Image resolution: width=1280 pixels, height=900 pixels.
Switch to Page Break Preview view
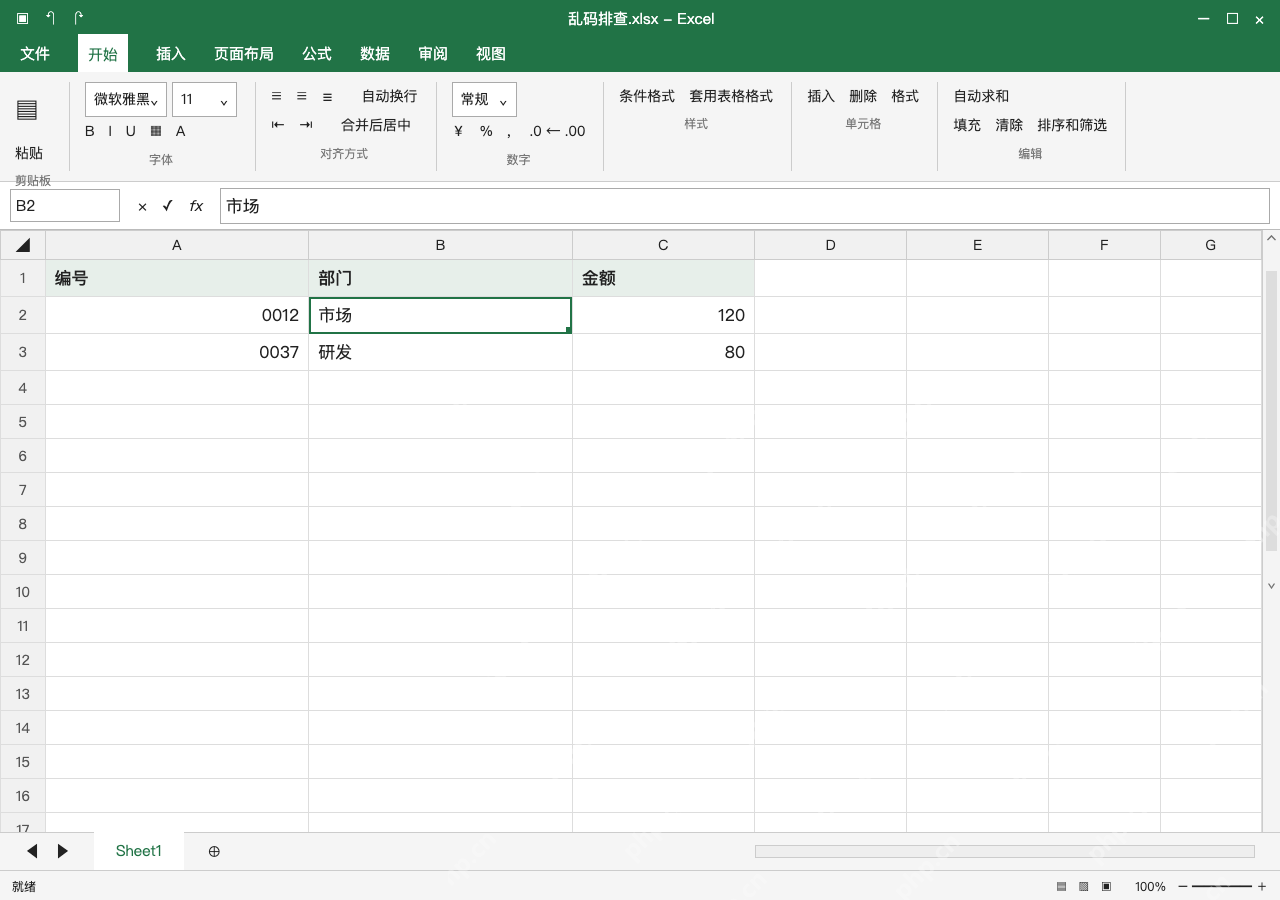click(x=1106, y=886)
